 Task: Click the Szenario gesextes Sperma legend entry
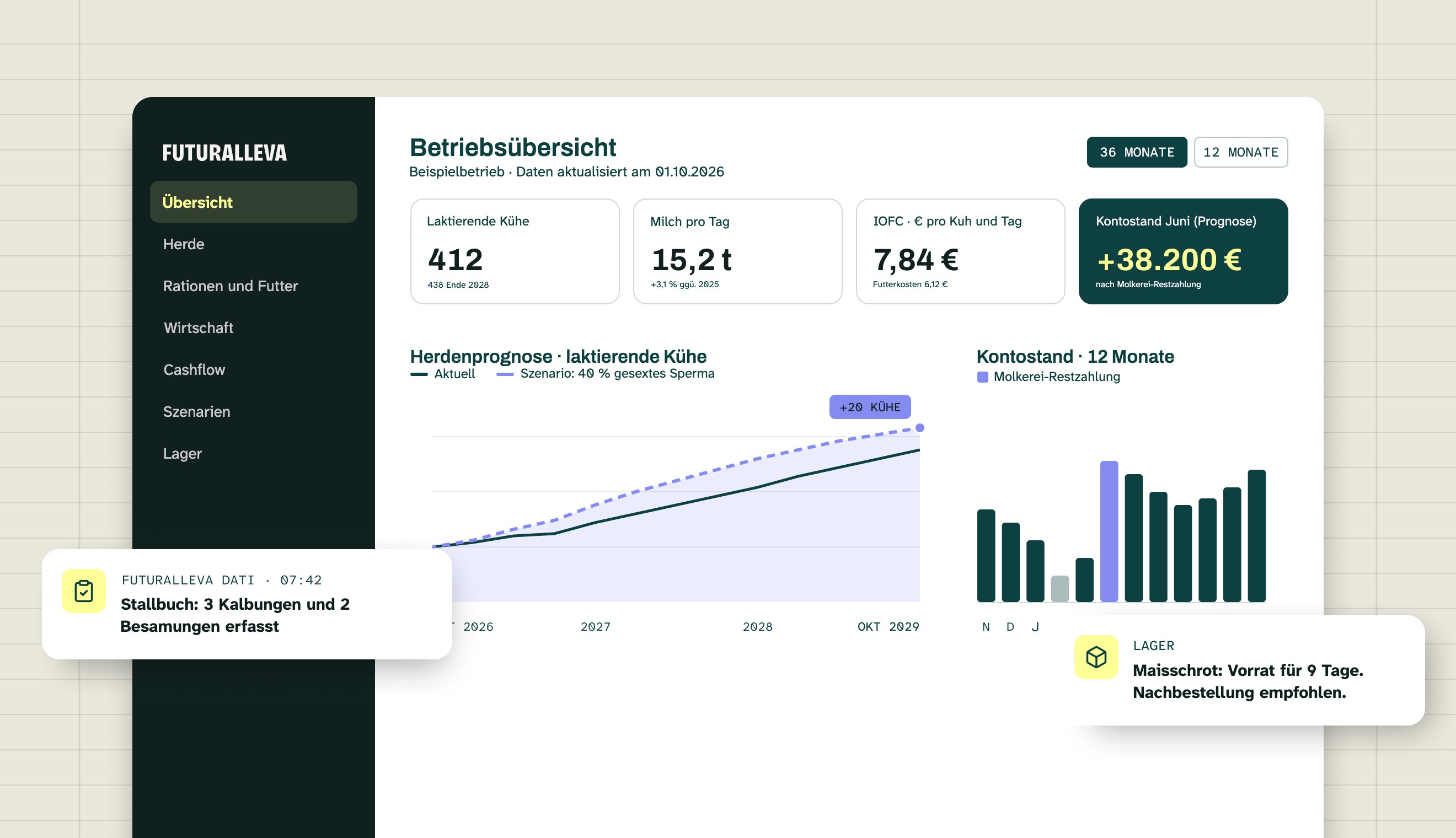pos(606,374)
